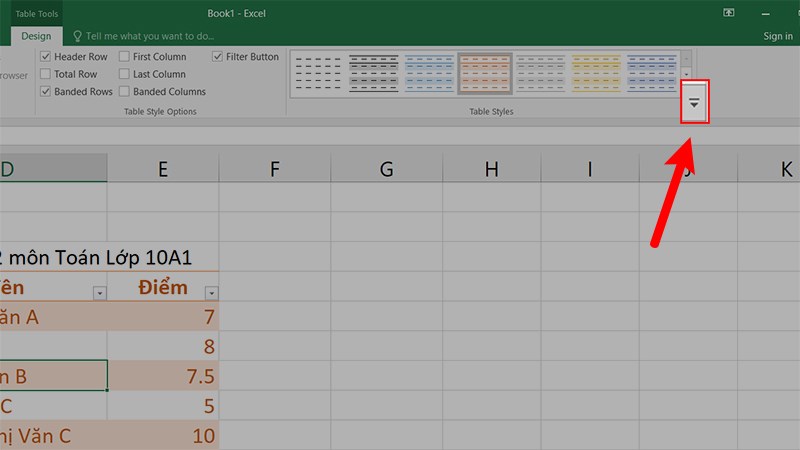Screen dimensions: 800x450
Task: Choose the plain light table style
Action: pyautogui.click(x=318, y=72)
